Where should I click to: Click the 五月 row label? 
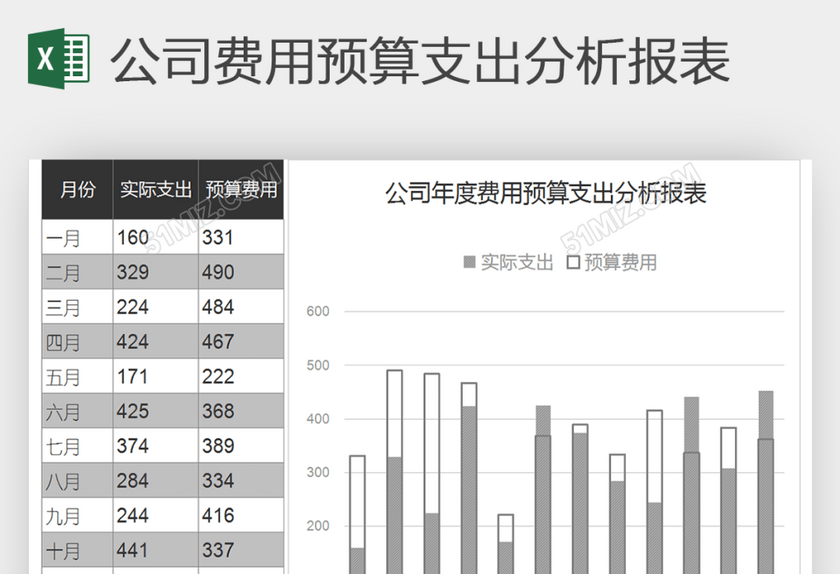click(x=63, y=377)
